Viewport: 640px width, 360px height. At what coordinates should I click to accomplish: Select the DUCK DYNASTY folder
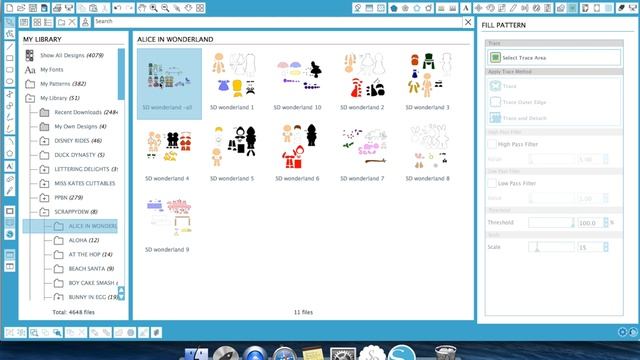tap(80, 155)
